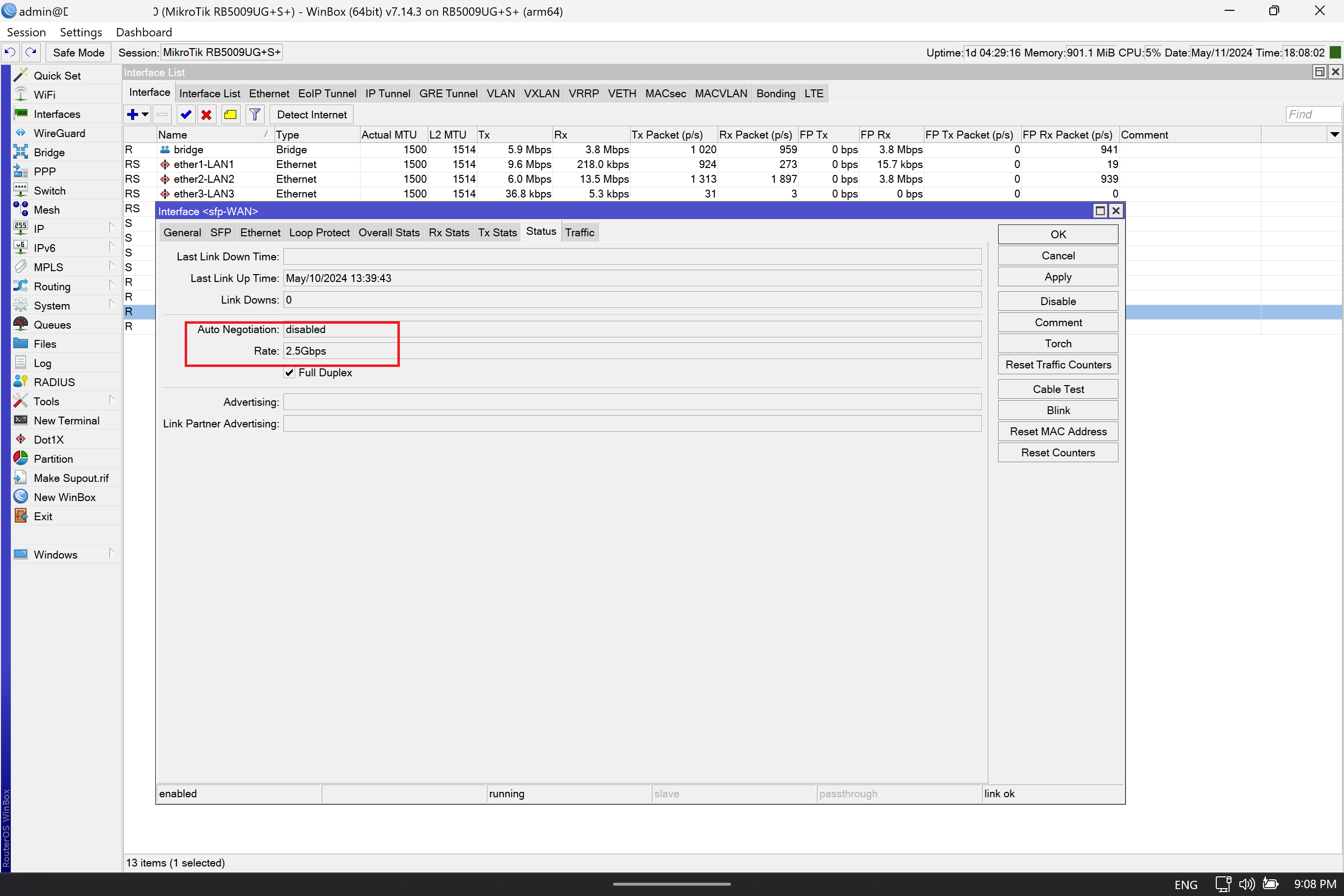This screenshot has width=1344, height=896.
Task: Open the Log section
Action: tap(42, 363)
